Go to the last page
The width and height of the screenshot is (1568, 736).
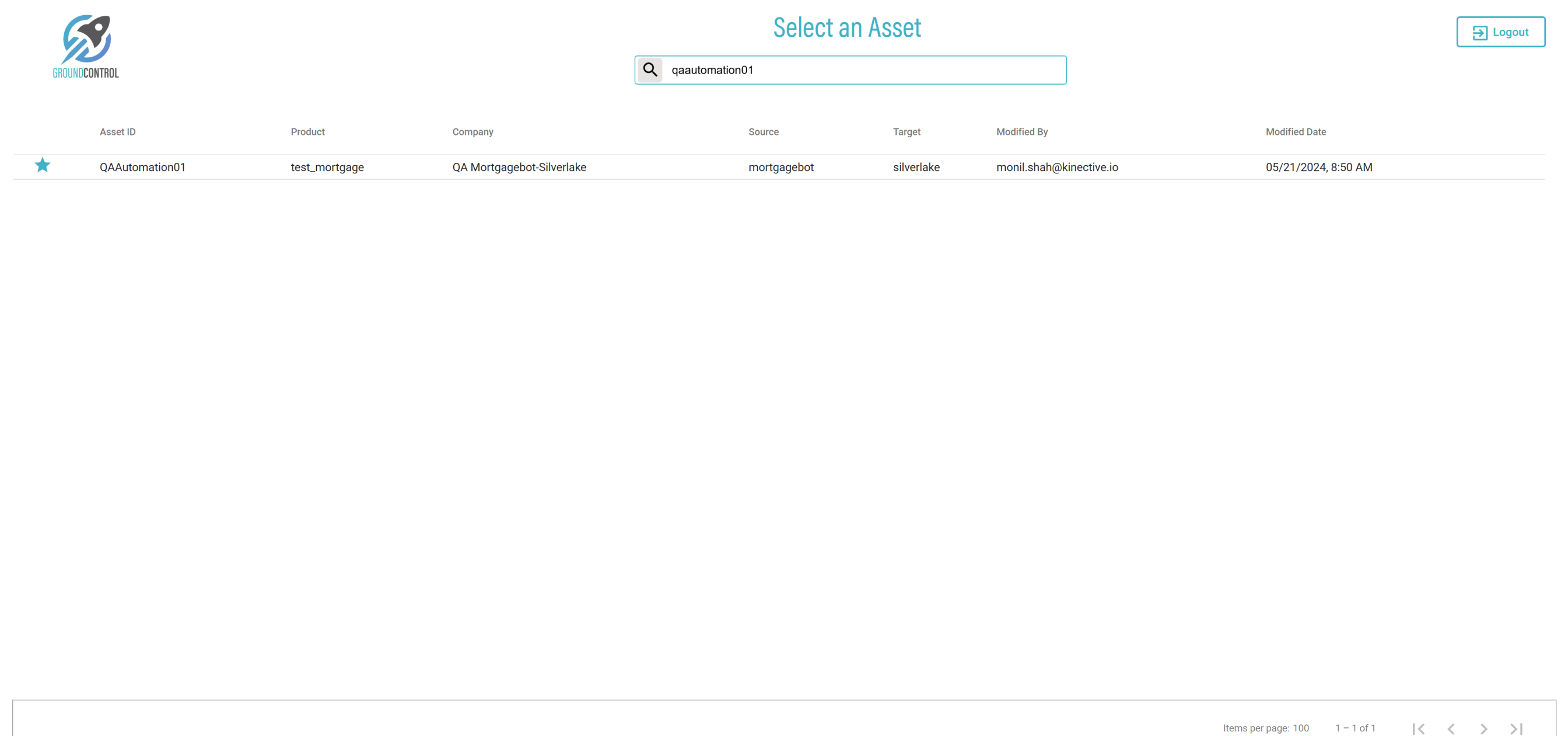click(1516, 728)
